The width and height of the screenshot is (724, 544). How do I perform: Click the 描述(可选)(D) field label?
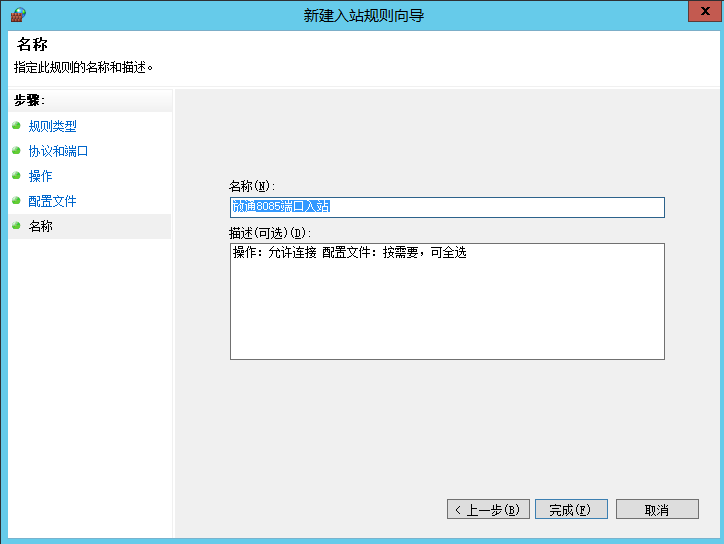(270, 233)
